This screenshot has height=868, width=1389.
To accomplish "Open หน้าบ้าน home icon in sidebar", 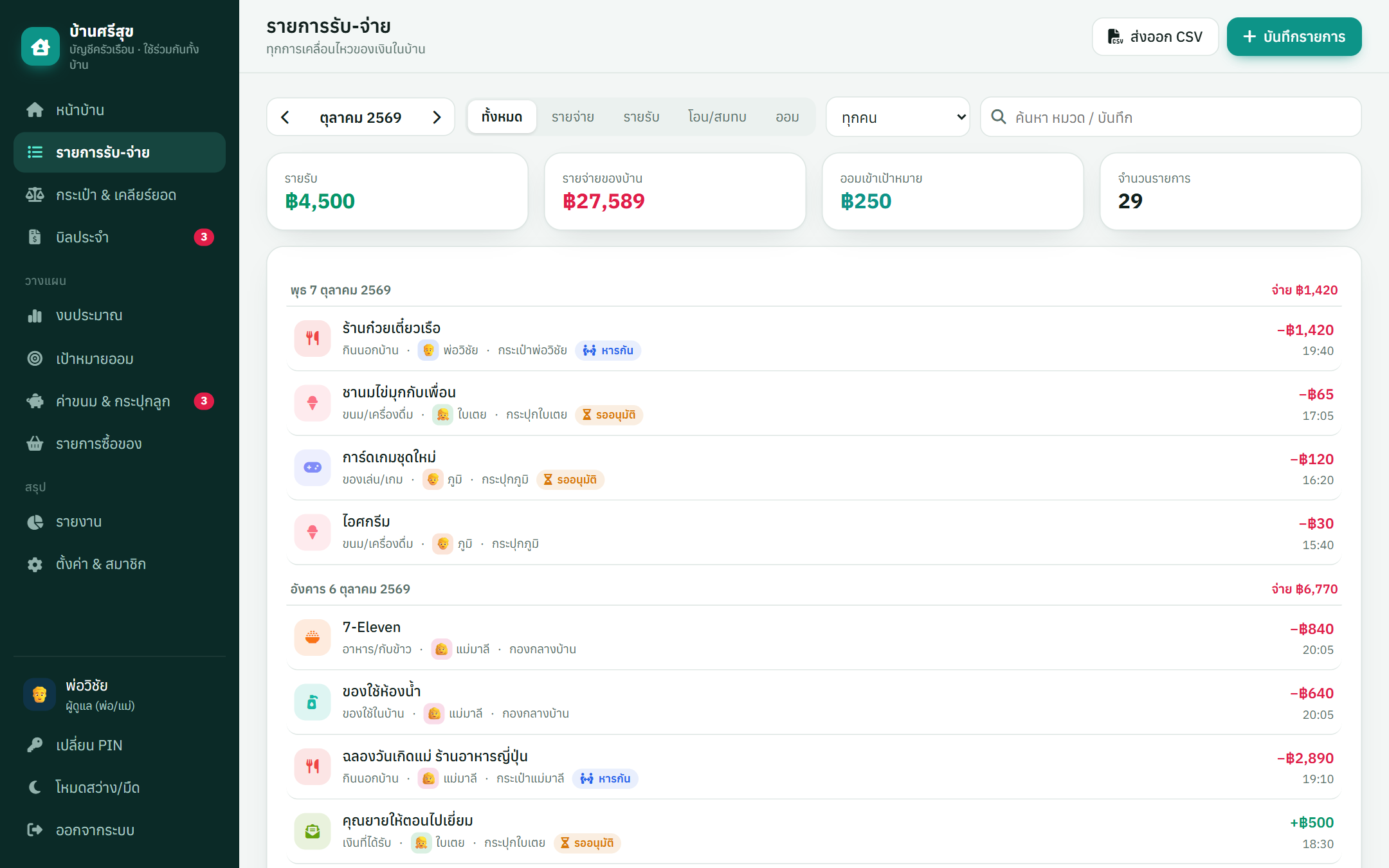I will 35,110.
